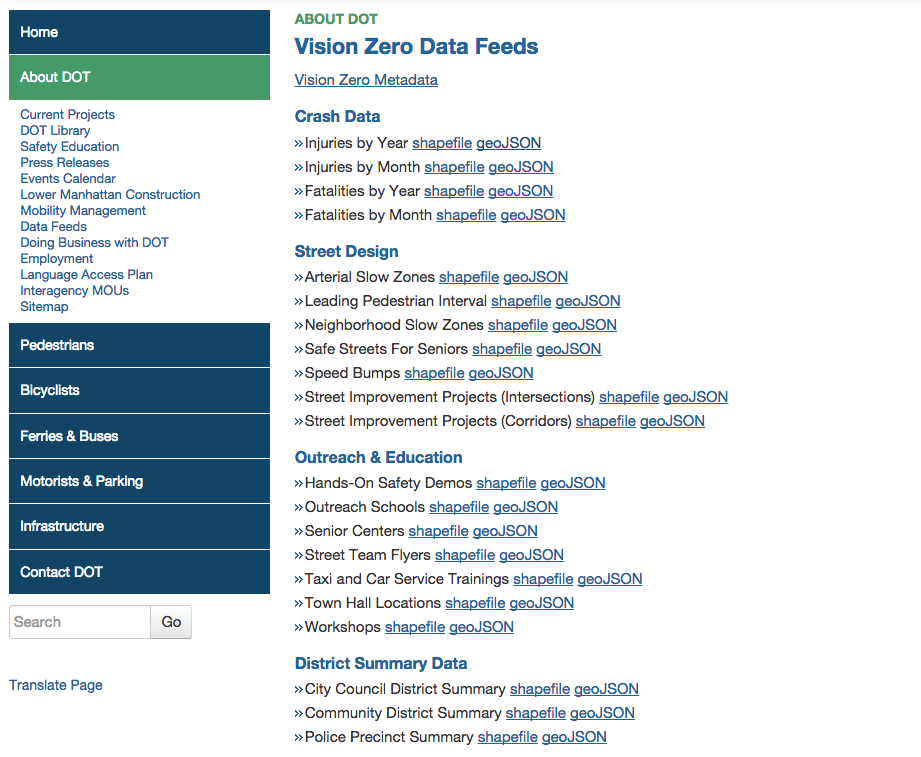Download Police Precinct Summary shapefile
The width and height of the screenshot is (921, 757).
coord(507,737)
